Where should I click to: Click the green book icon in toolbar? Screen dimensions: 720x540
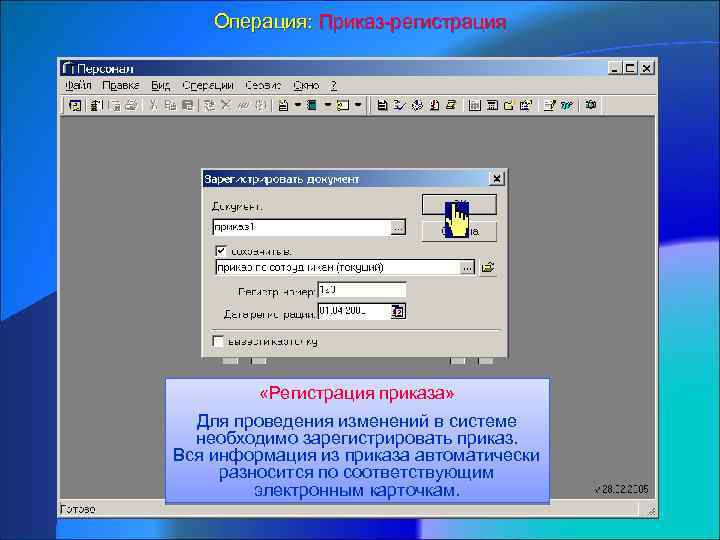(312, 105)
